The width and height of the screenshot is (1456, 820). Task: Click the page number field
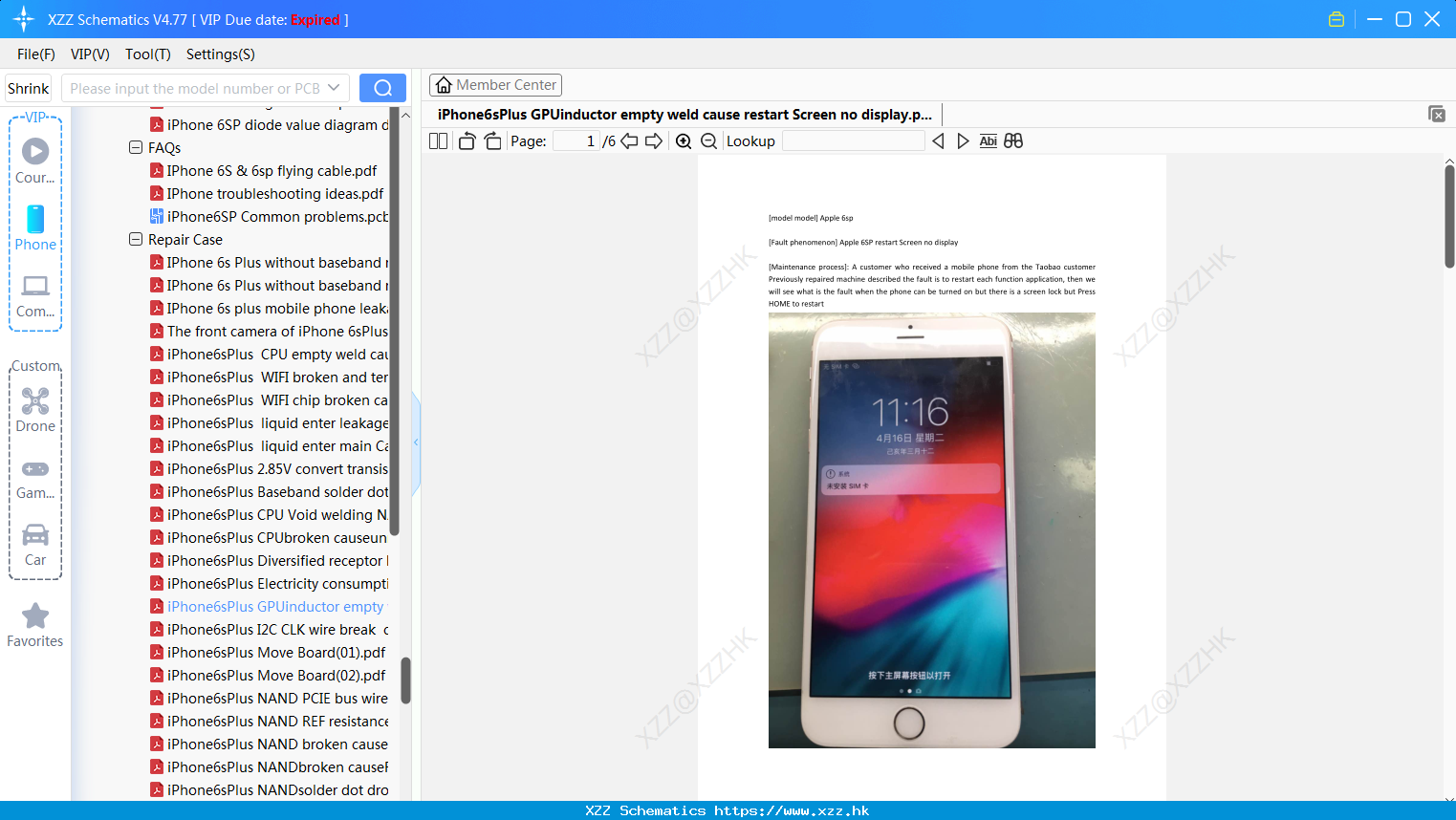click(x=576, y=141)
